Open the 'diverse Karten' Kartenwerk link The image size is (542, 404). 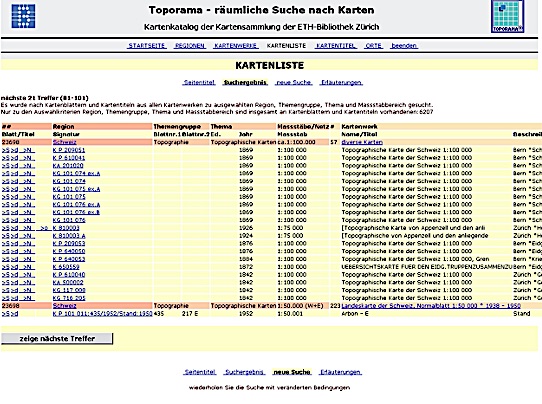coord(362,142)
